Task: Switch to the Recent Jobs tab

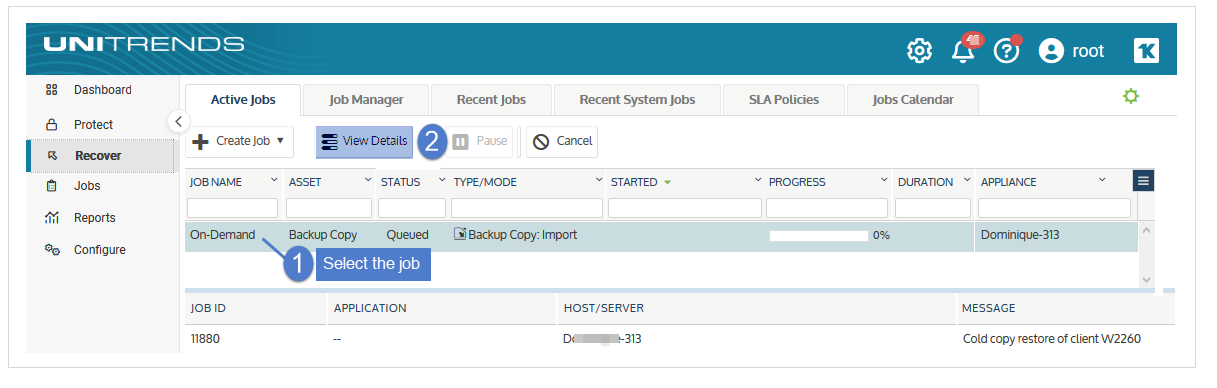Action: (x=491, y=100)
